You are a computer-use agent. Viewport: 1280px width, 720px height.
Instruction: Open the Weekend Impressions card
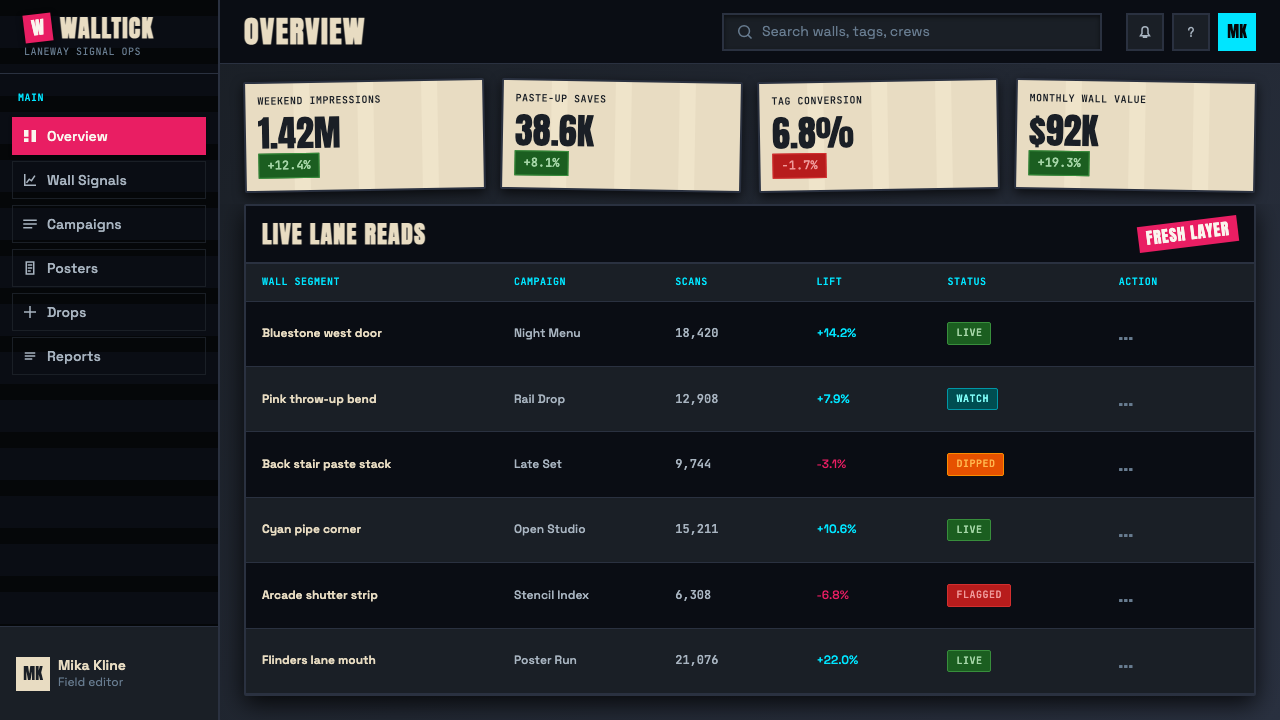click(x=365, y=135)
